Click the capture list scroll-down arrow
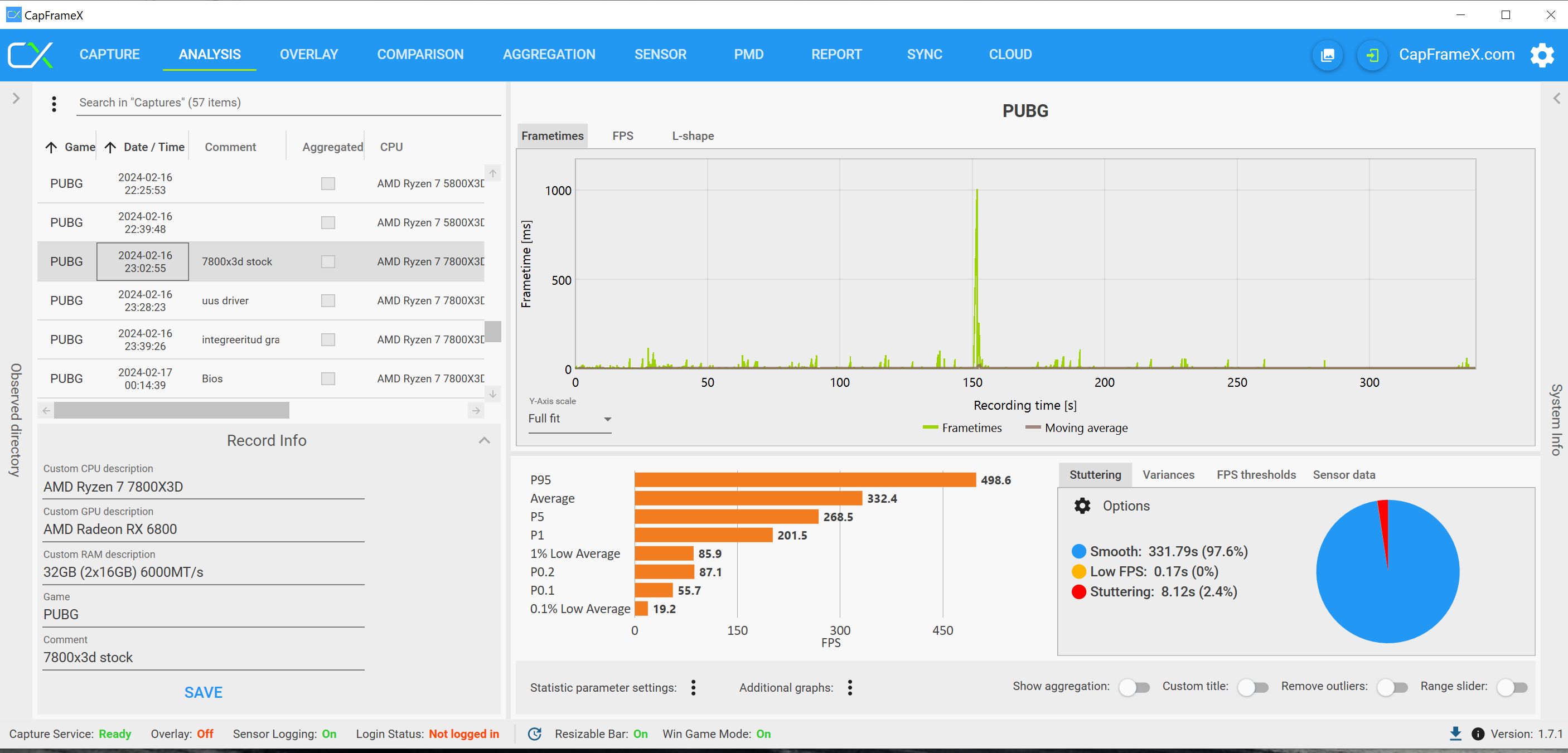This screenshot has height=753, width=1568. point(493,393)
